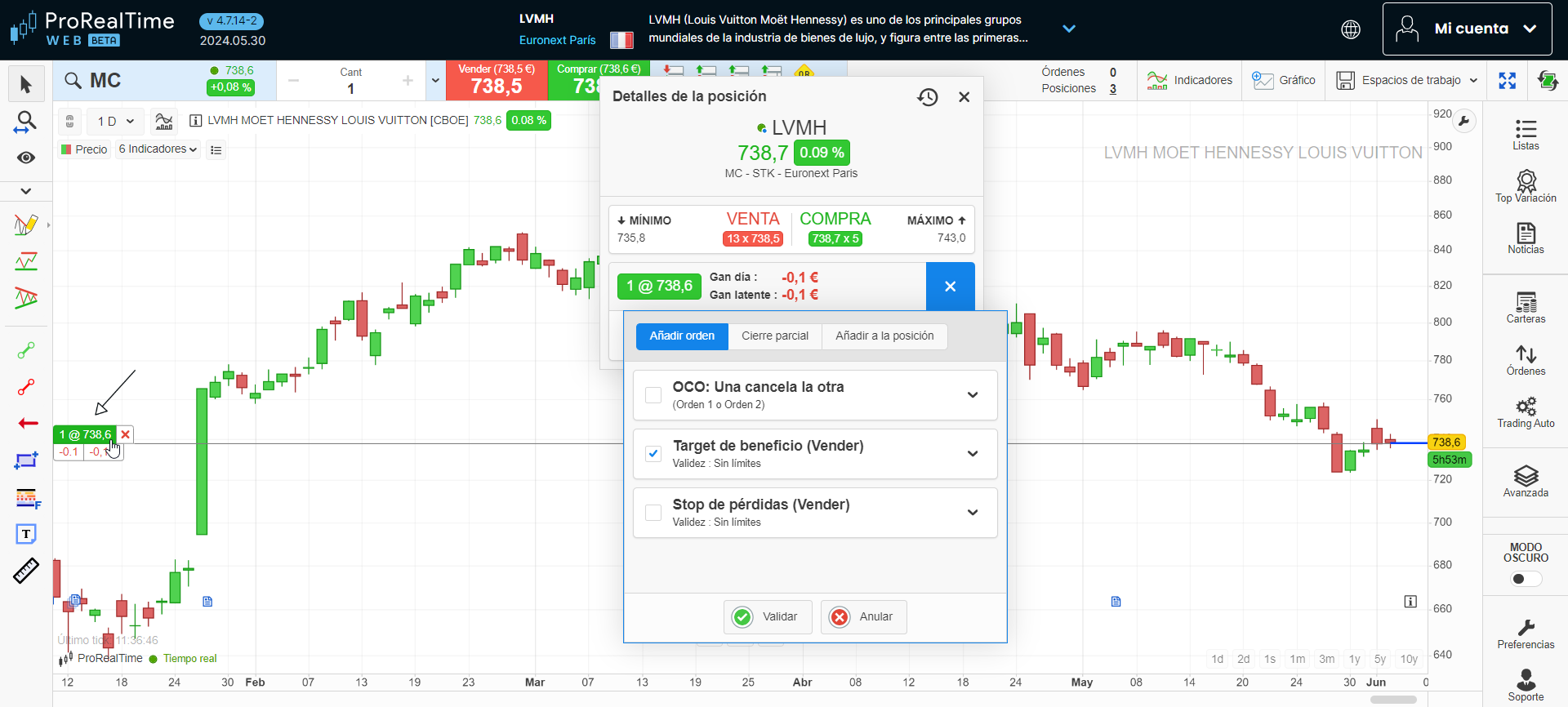The width and height of the screenshot is (1568, 707).
Task: Open the Avanzada panel
Action: (1526, 482)
